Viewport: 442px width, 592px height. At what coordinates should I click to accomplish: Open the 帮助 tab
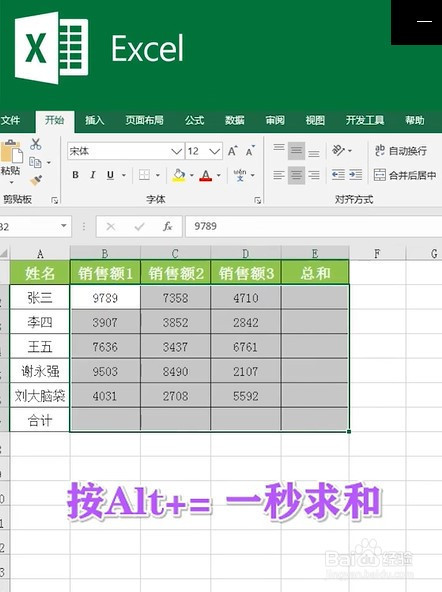click(x=414, y=120)
